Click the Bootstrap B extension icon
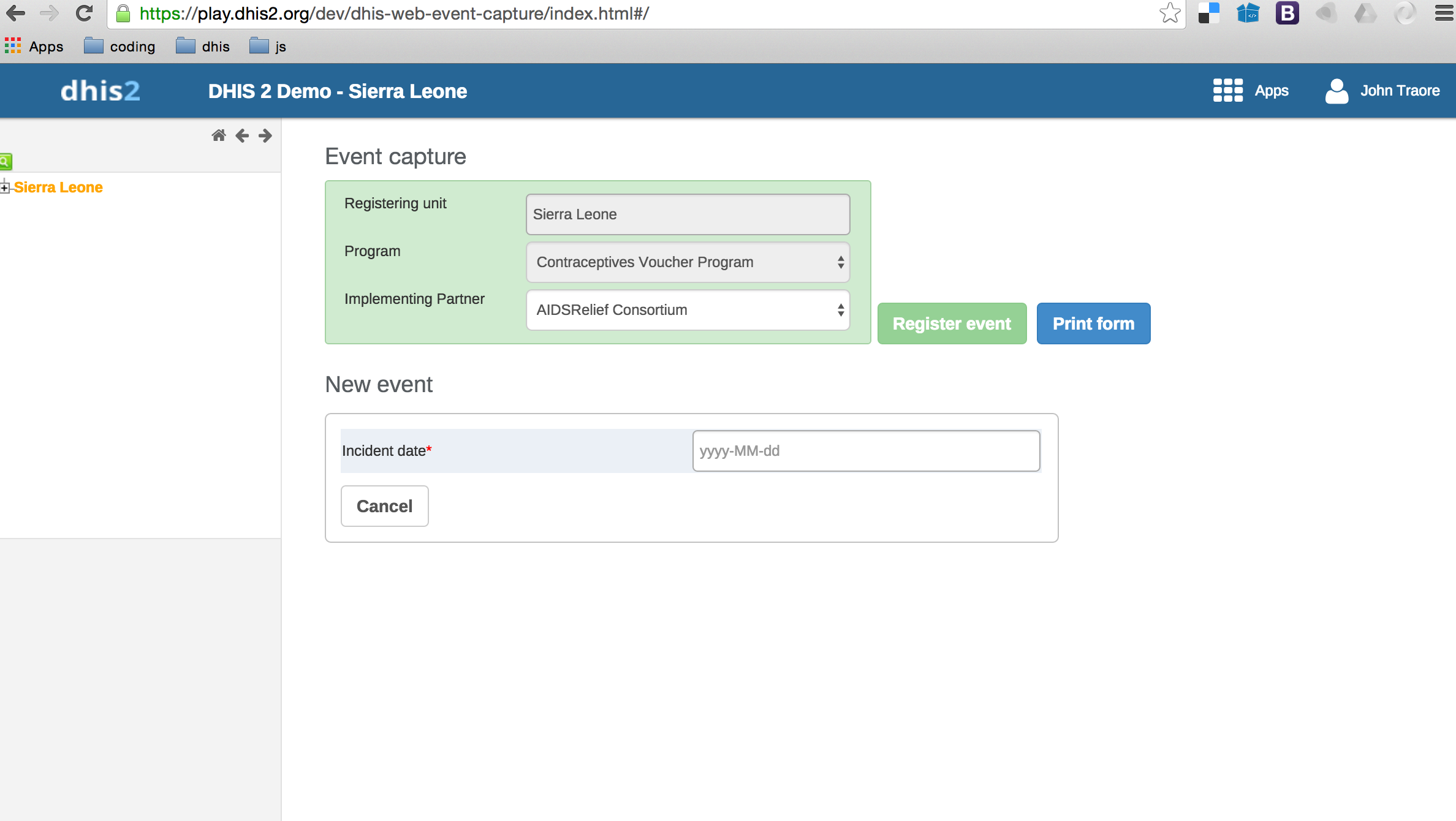This screenshot has width=1456, height=821. click(x=1287, y=13)
